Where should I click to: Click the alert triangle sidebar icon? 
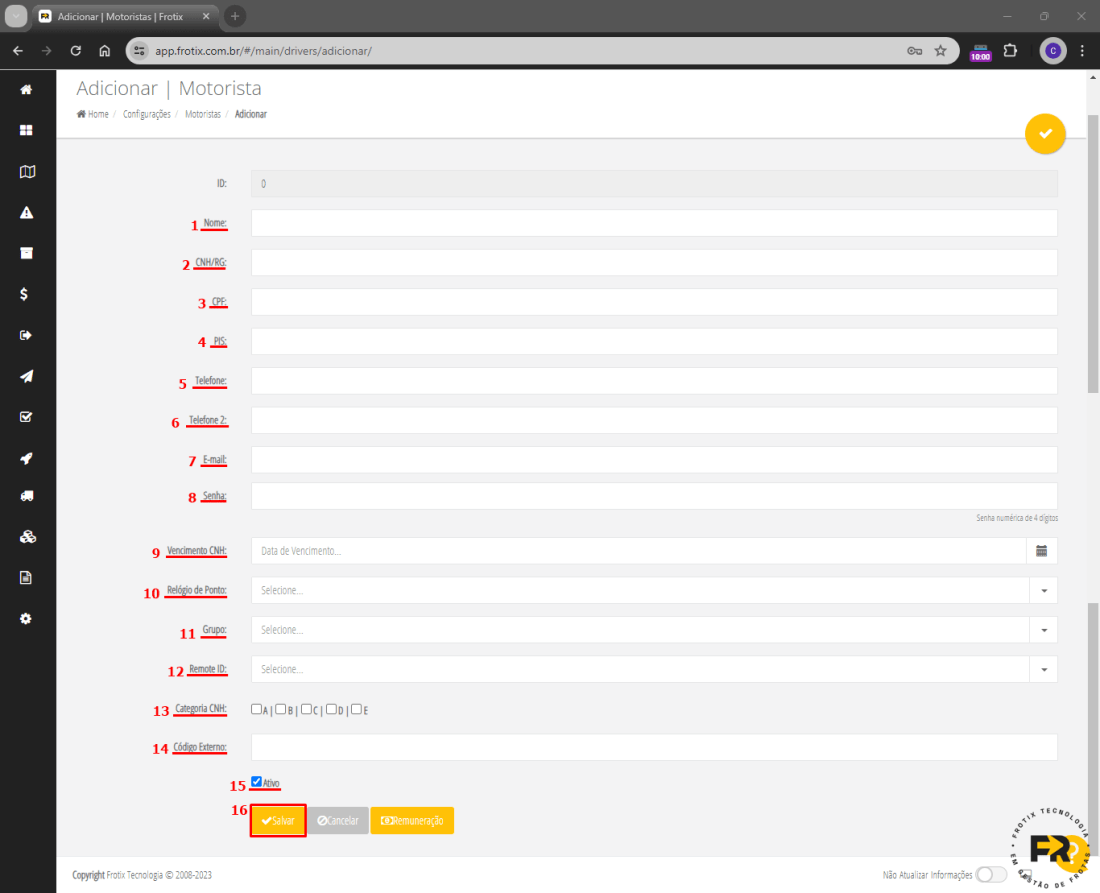click(27, 212)
